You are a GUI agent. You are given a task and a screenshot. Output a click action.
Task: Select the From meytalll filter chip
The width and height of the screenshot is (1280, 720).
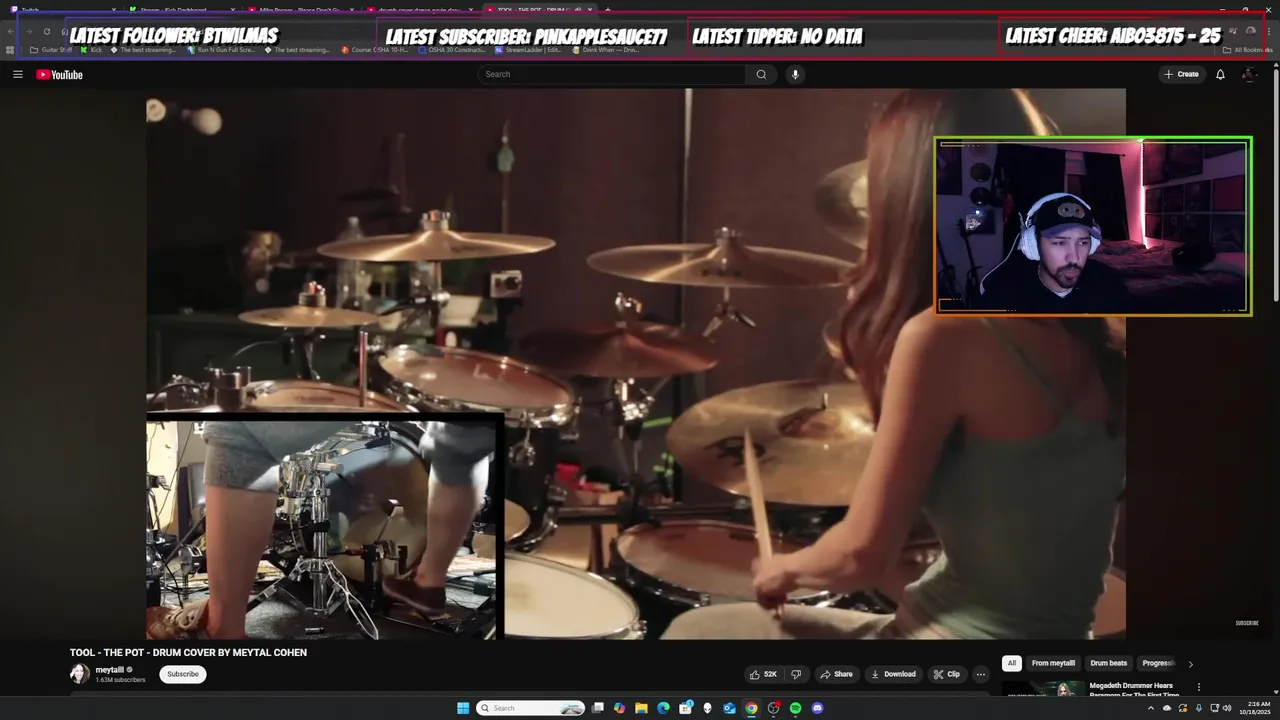(1053, 663)
